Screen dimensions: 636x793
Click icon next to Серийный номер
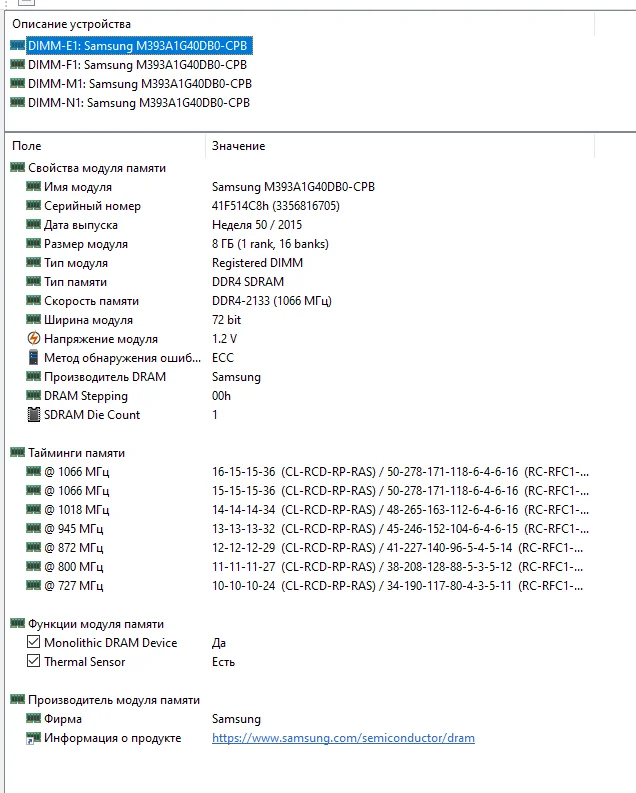point(33,205)
